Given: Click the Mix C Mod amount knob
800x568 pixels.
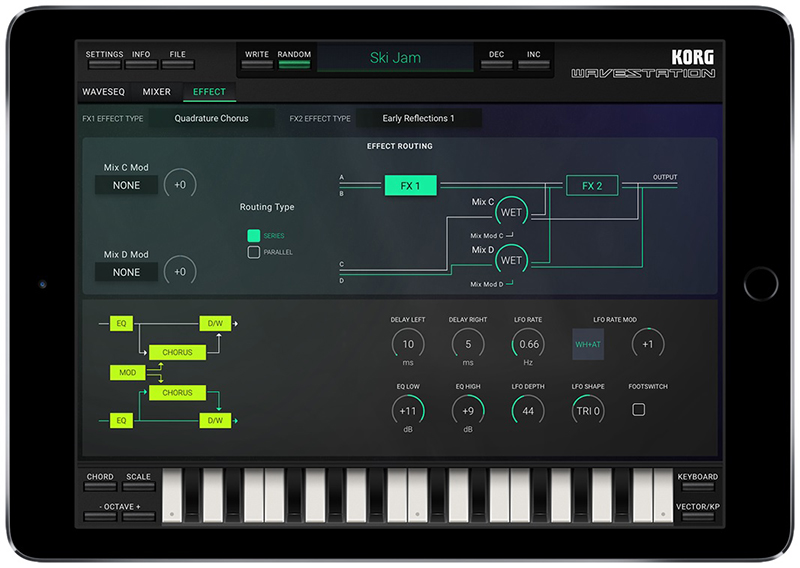Looking at the screenshot, I should point(180,185).
